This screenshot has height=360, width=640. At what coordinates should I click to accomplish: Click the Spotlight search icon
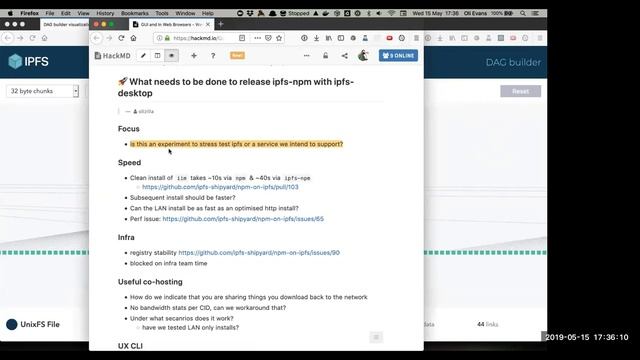click(x=523, y=13)
